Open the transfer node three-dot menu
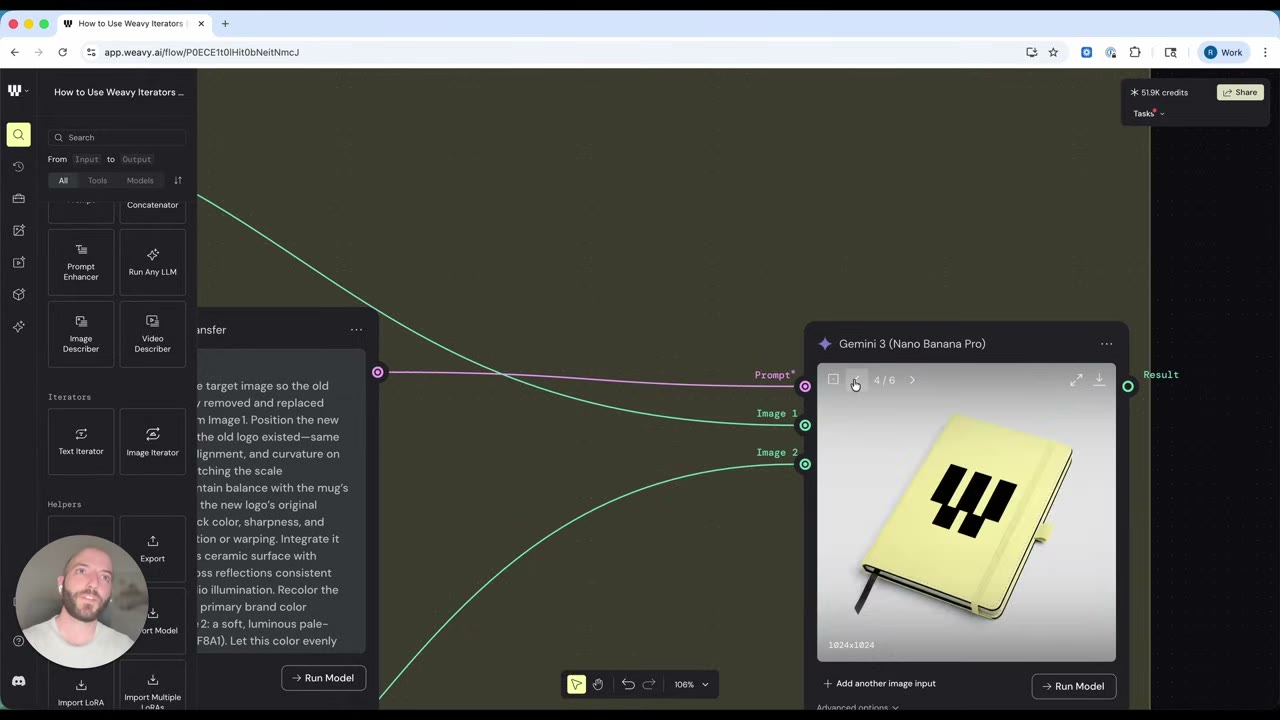The width and height of the screenshot is (1280, 720). pos(356,330)
